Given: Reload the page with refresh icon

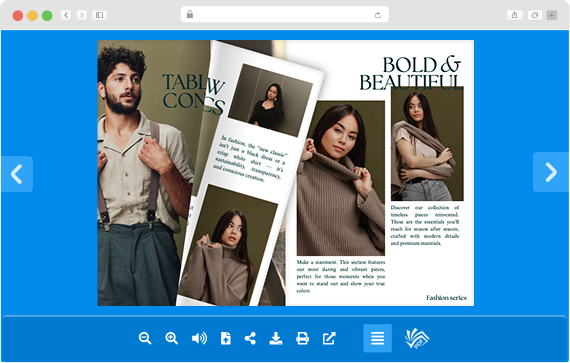Looking at the screenshot, I should (x=378, y=15).
